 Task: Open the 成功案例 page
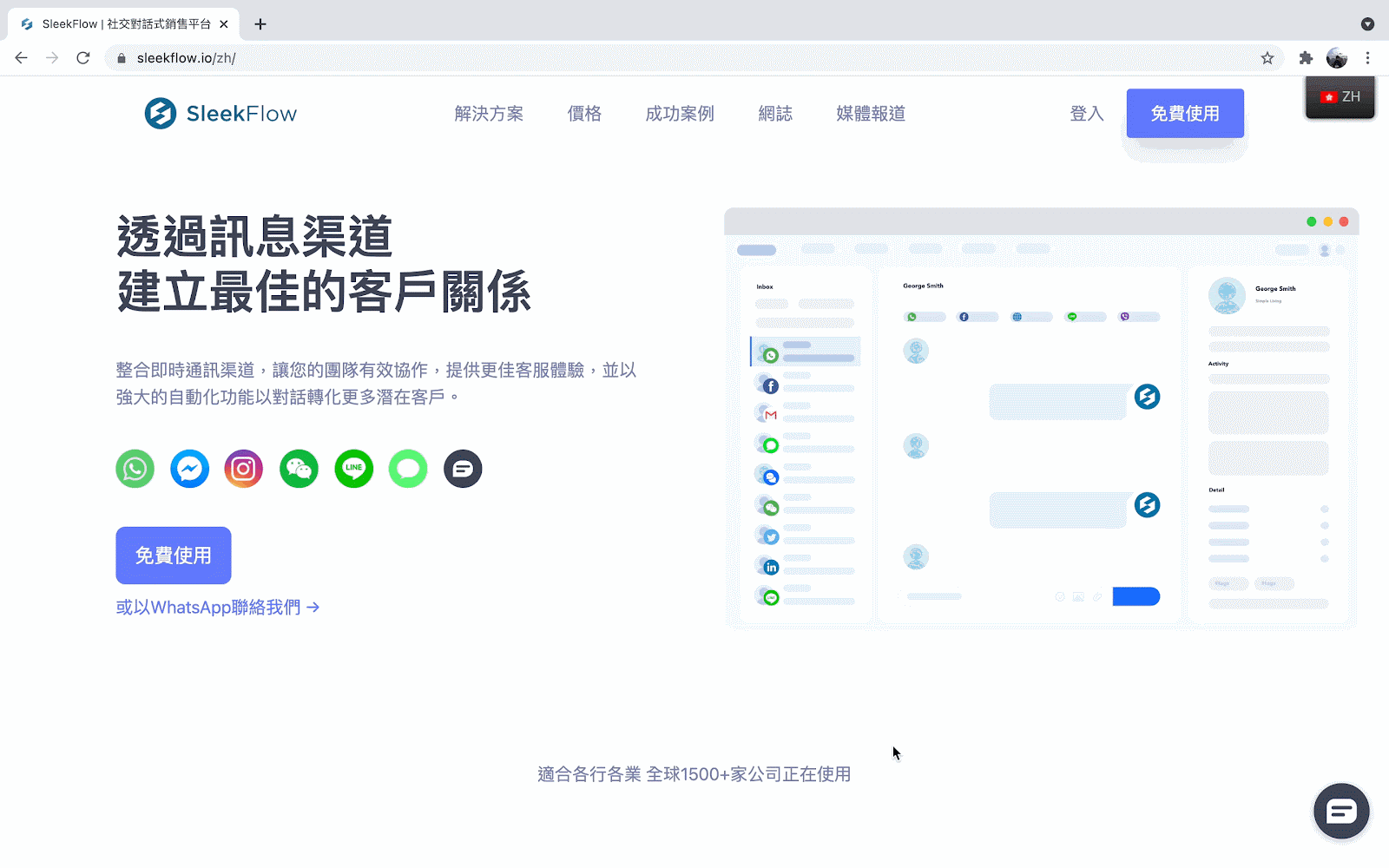[680, 114]
